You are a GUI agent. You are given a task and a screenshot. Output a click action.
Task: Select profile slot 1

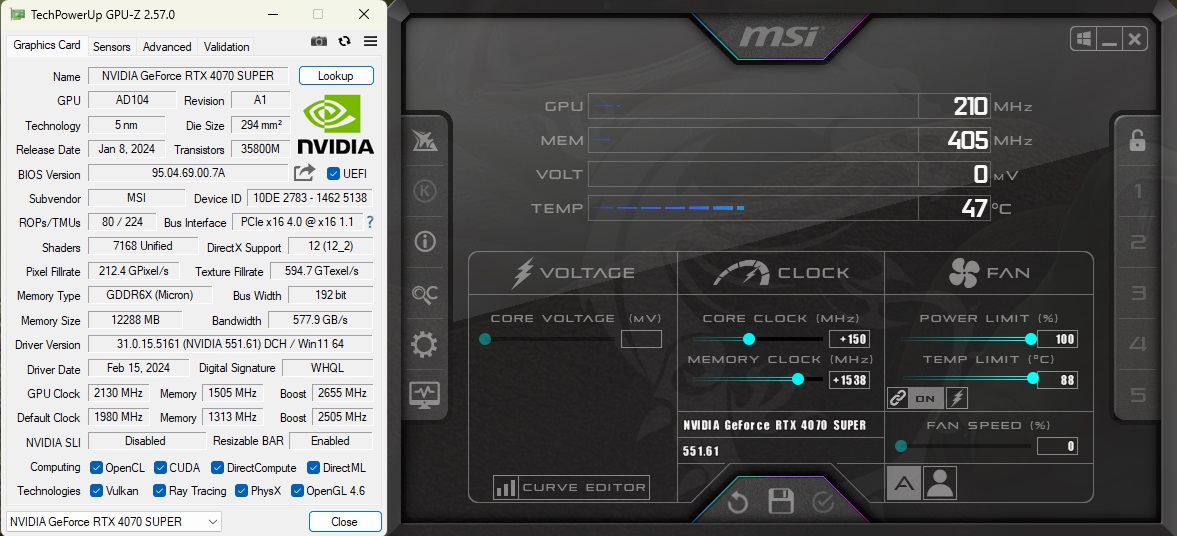(x=1138, y=191)
